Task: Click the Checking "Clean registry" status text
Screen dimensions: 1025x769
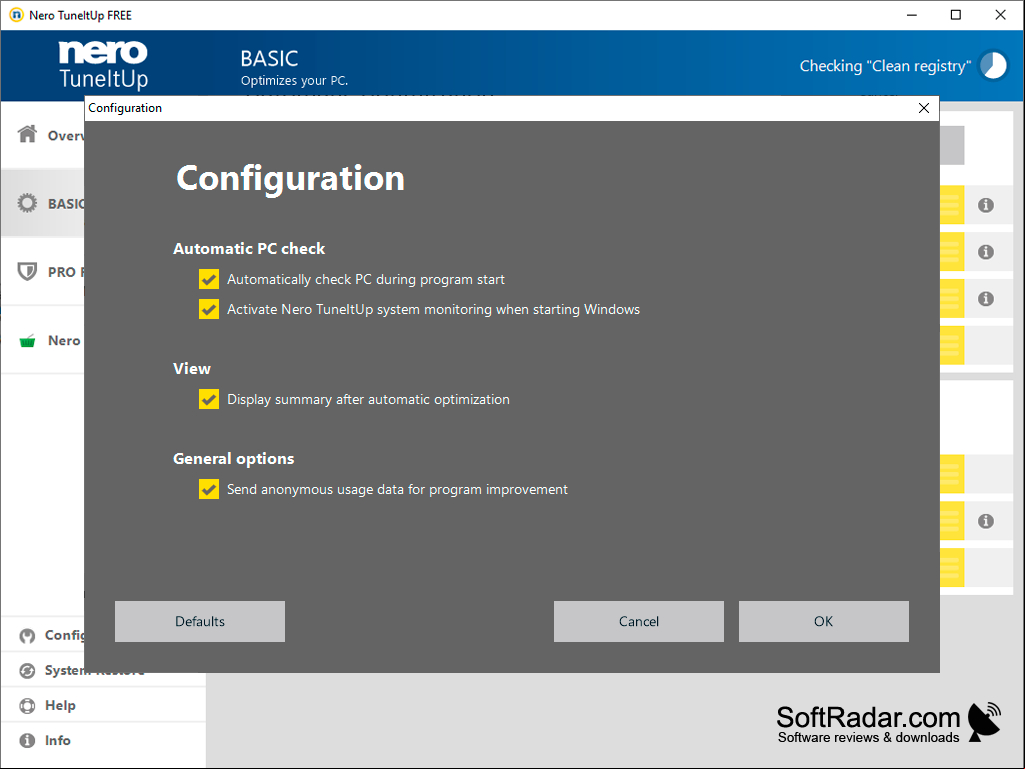Action: tap(886, 66)
